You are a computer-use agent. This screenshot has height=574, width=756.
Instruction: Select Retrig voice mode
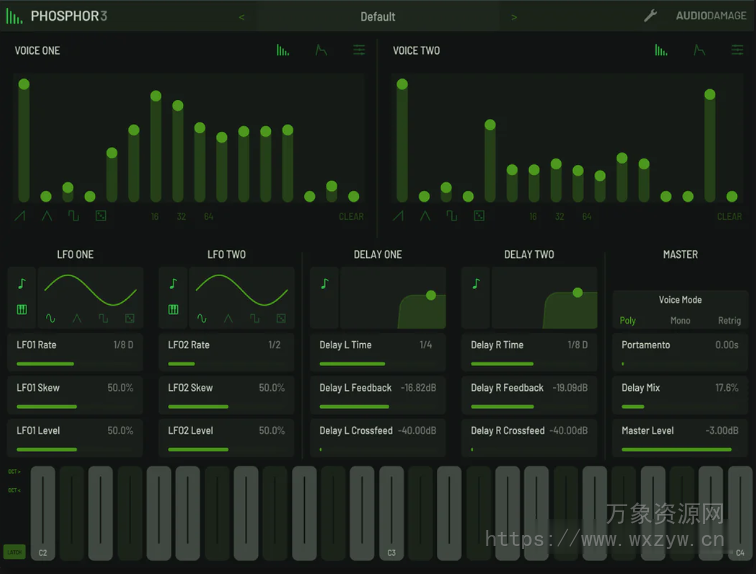click(729, 321)
